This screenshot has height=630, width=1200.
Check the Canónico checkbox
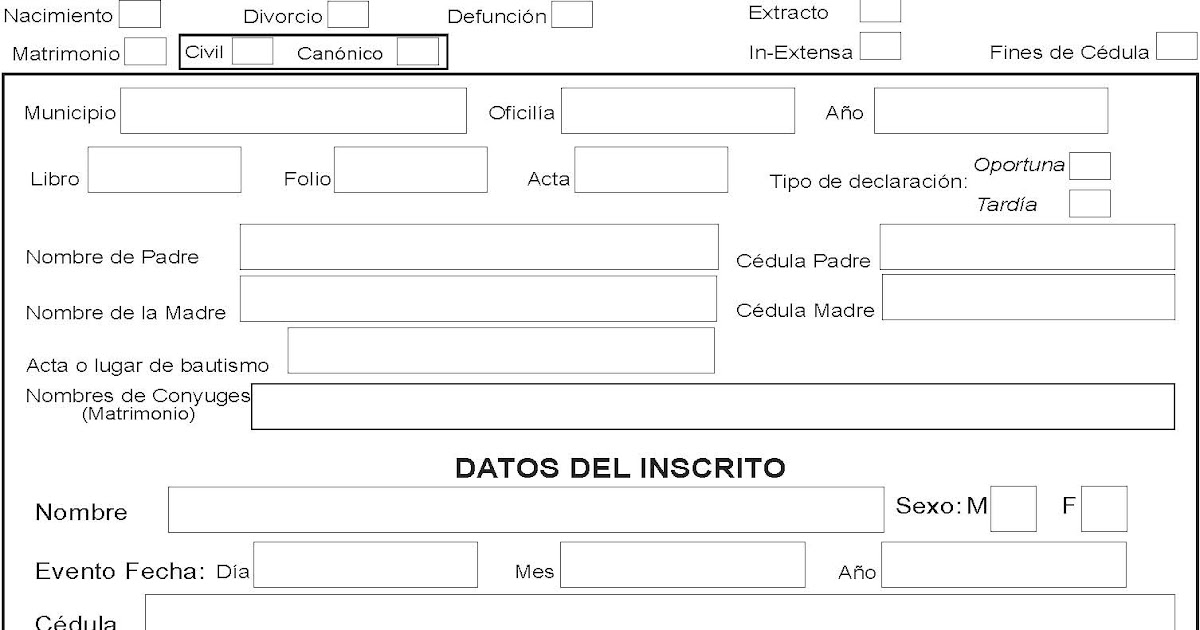tap(417, 52)
